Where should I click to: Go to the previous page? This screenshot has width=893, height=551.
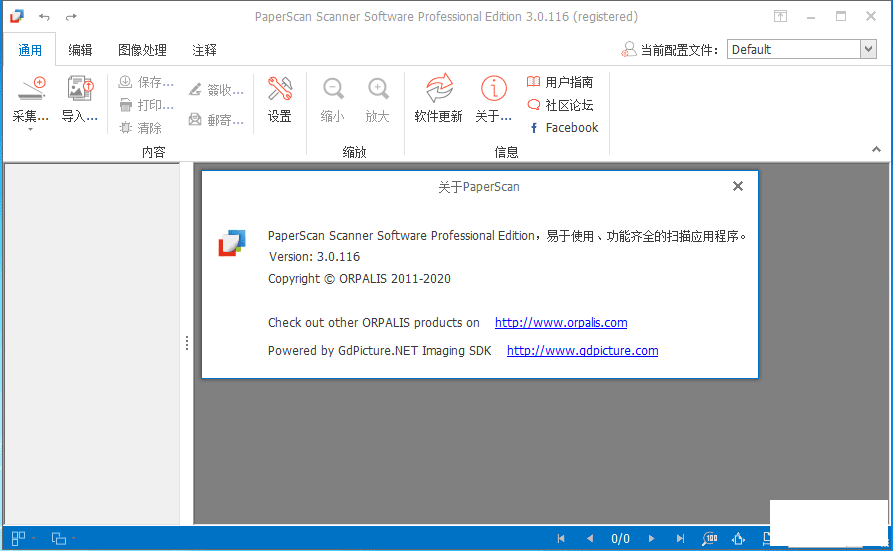(590, 538)
